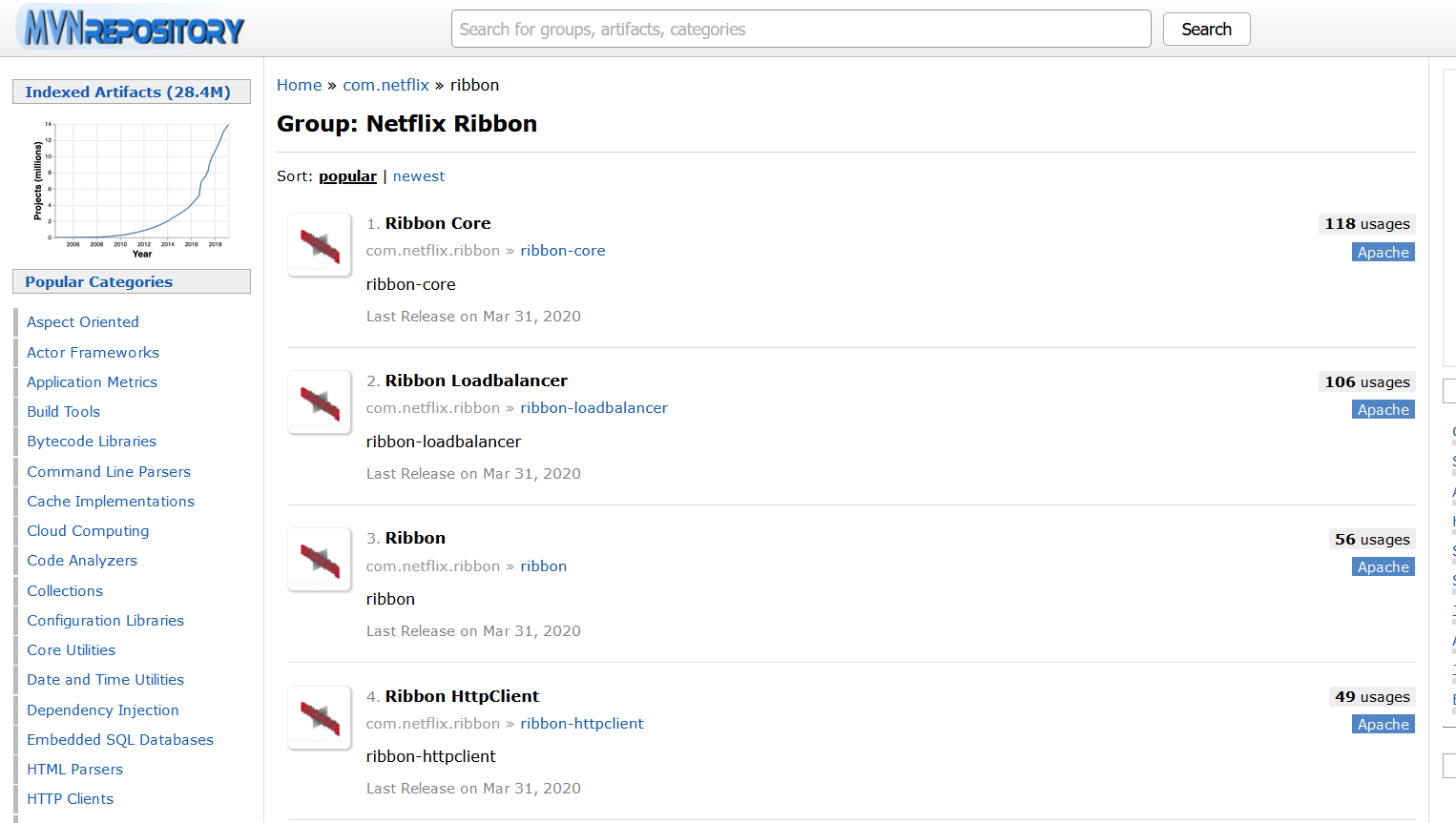
Task: Open the Date and Time Utilities category
Action: click(105, 680)
